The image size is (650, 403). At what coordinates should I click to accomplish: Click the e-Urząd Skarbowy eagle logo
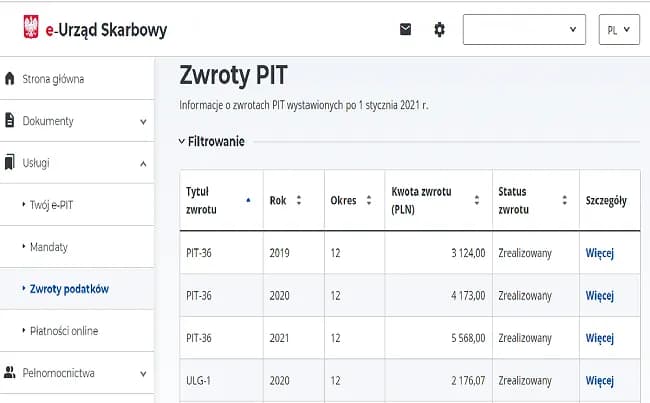(30, 29)
